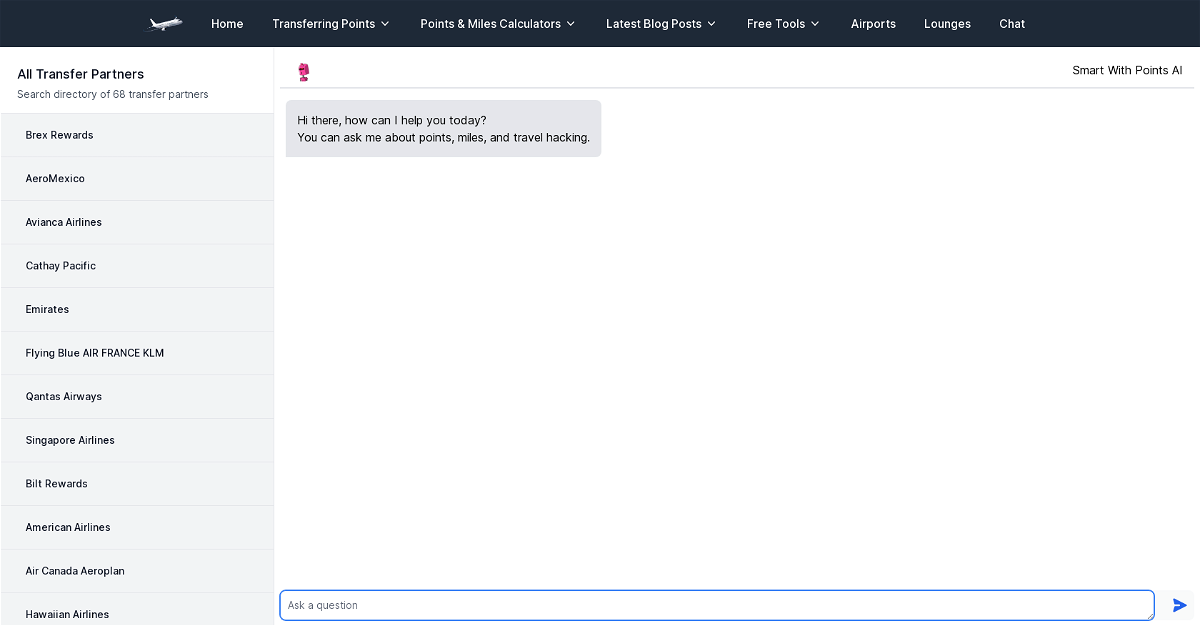Choose Cathay Pacific in the sidebar
Image resolution: width=1200 pixels, height=626 pixels.
(137, 266)
